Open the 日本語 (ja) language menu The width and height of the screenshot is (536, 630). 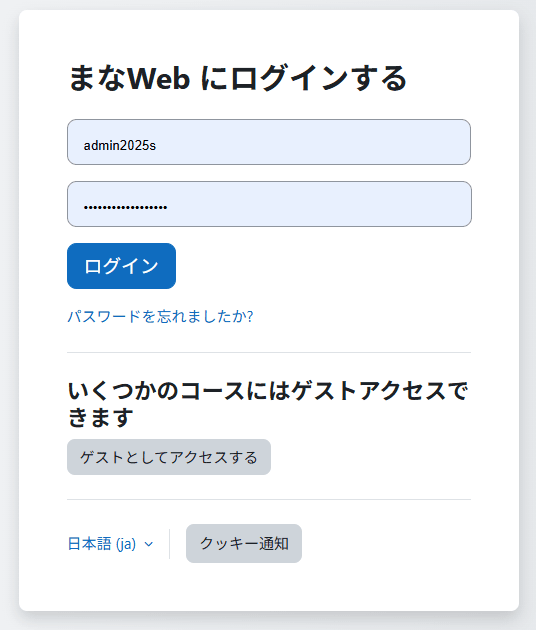(x=110, y=544)
